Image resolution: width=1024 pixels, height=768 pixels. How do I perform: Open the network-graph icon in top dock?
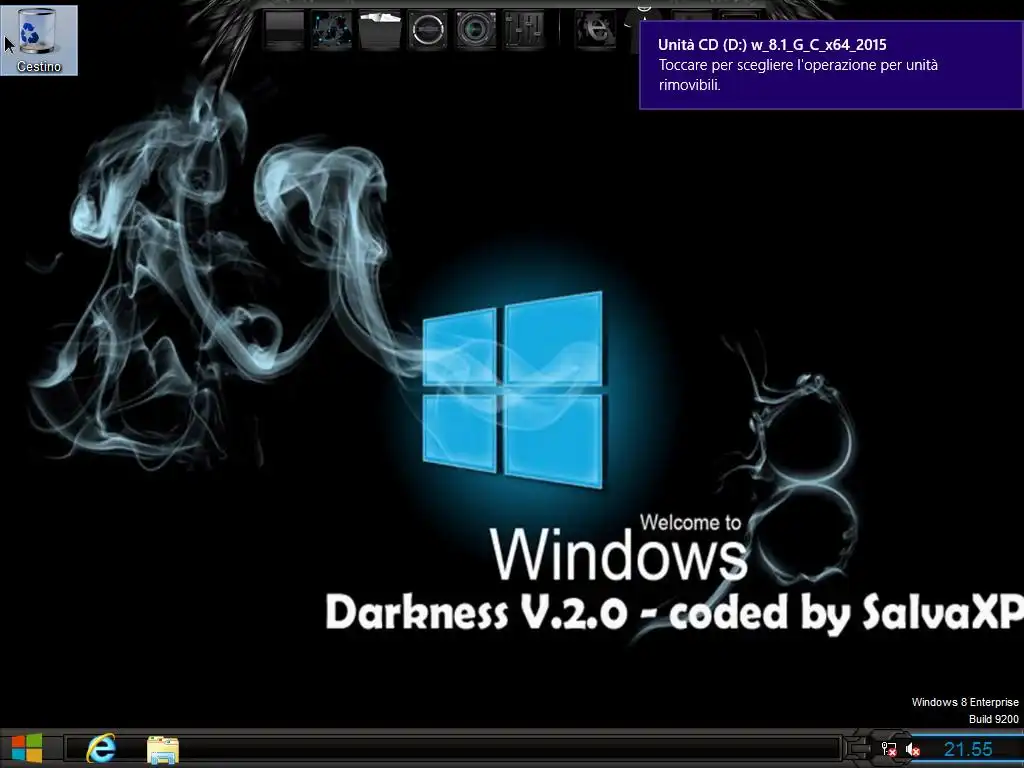[332, 29]
